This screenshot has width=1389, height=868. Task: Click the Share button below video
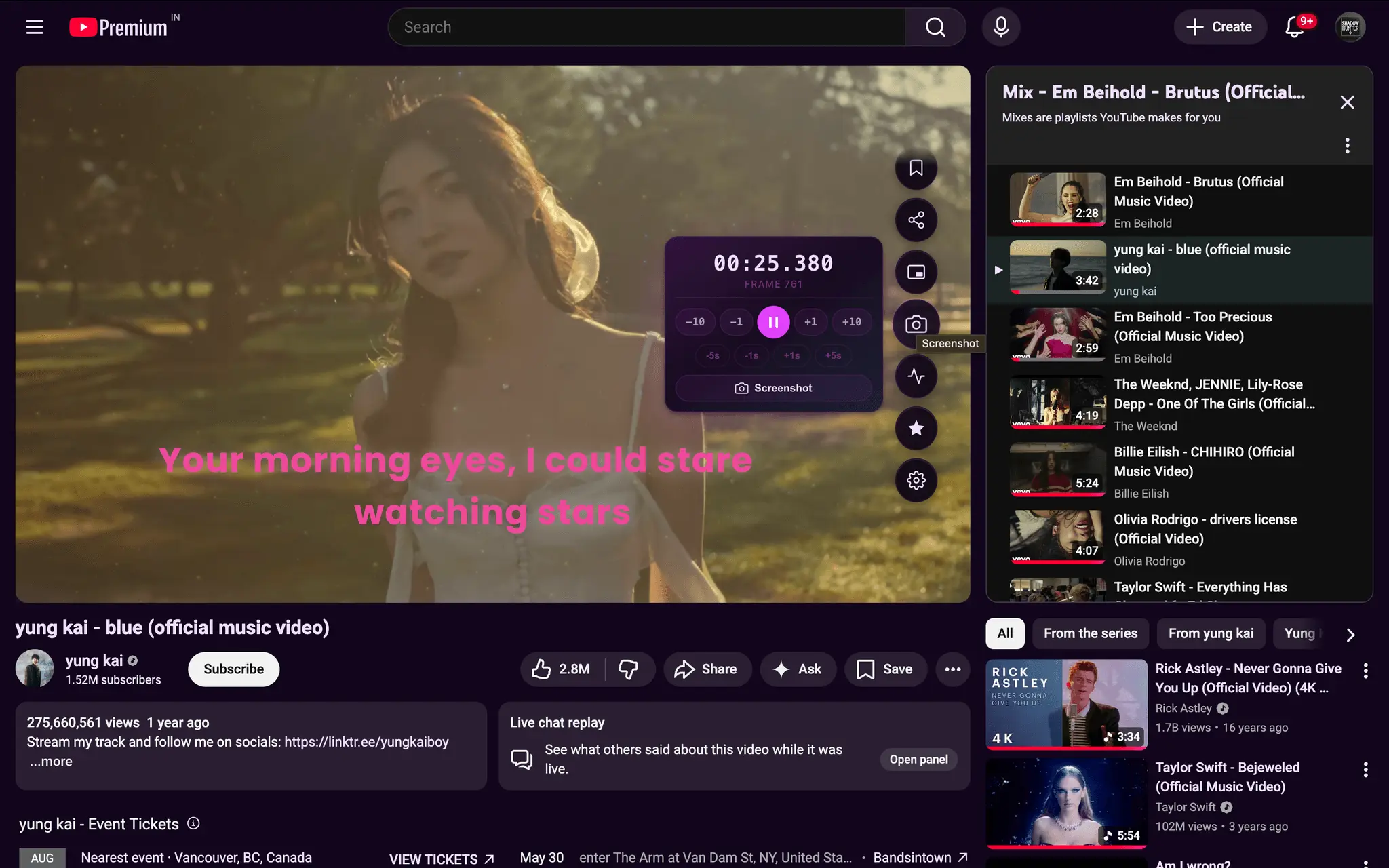tap(707, 669)
